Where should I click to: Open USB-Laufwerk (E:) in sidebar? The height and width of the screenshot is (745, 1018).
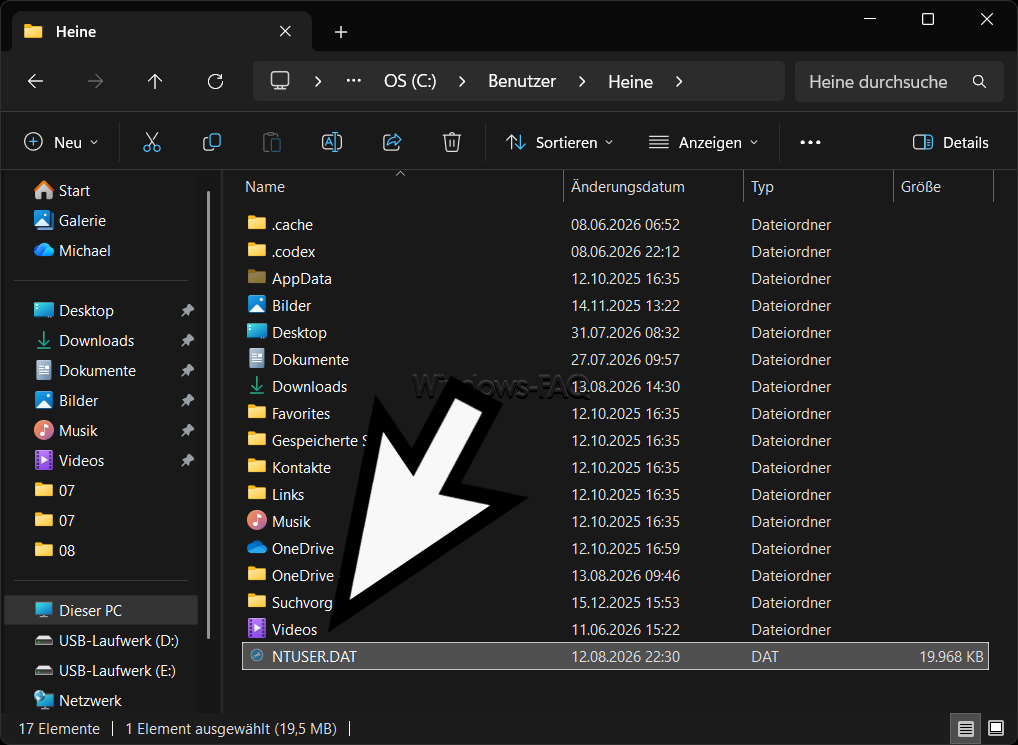point(105,670)
